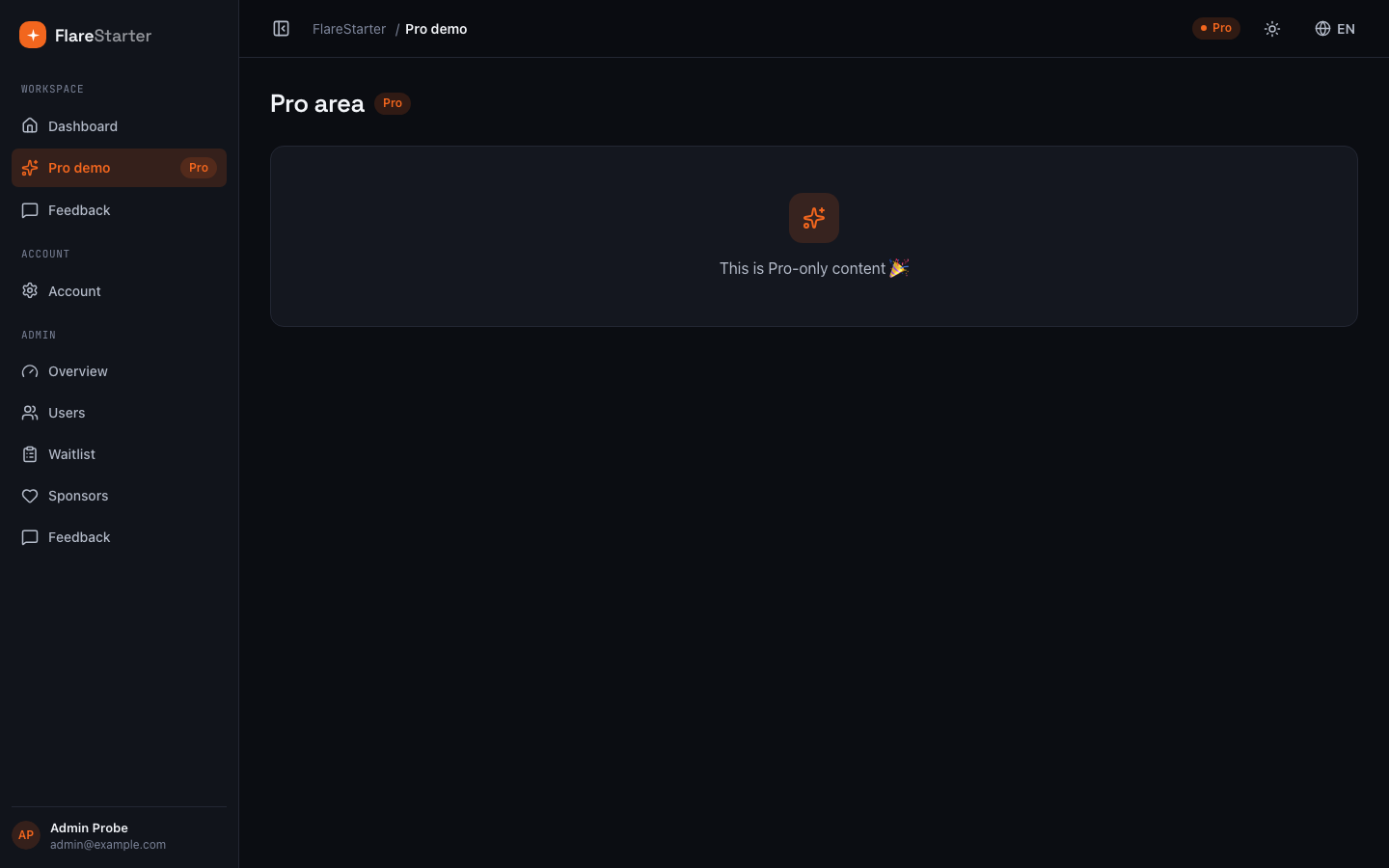Open the workspace Feedback page
Screen dimensions: 1389x868
tap(119, 210)
